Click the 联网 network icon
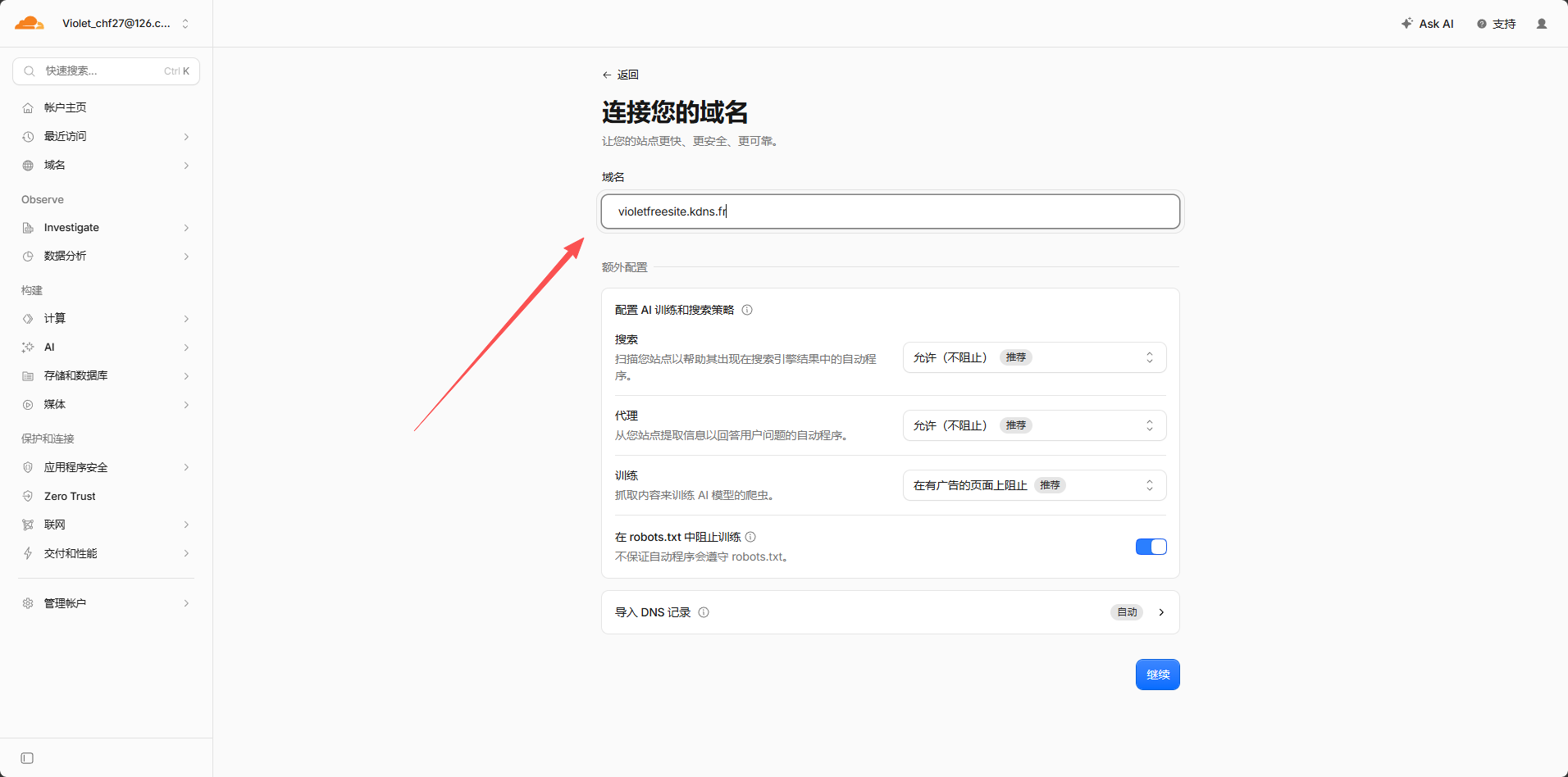This screenshot has height=777, width=1568. coord(28,525)
